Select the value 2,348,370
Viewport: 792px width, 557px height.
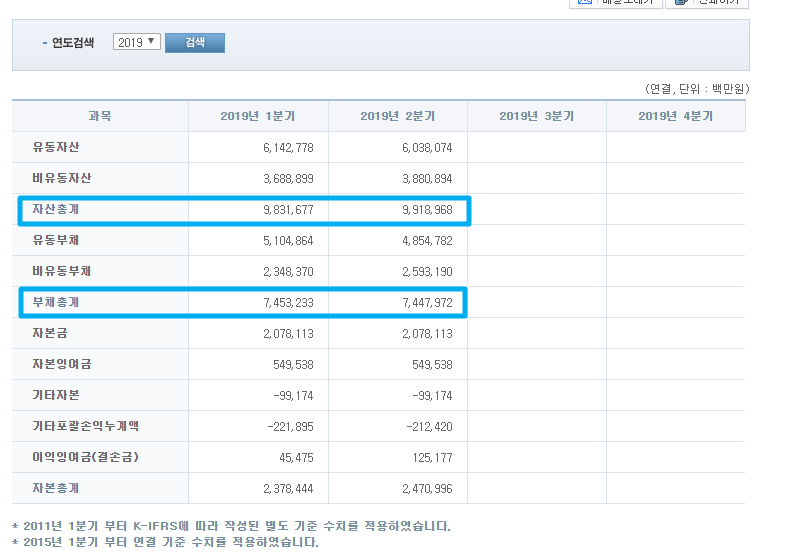click(288, 272)
